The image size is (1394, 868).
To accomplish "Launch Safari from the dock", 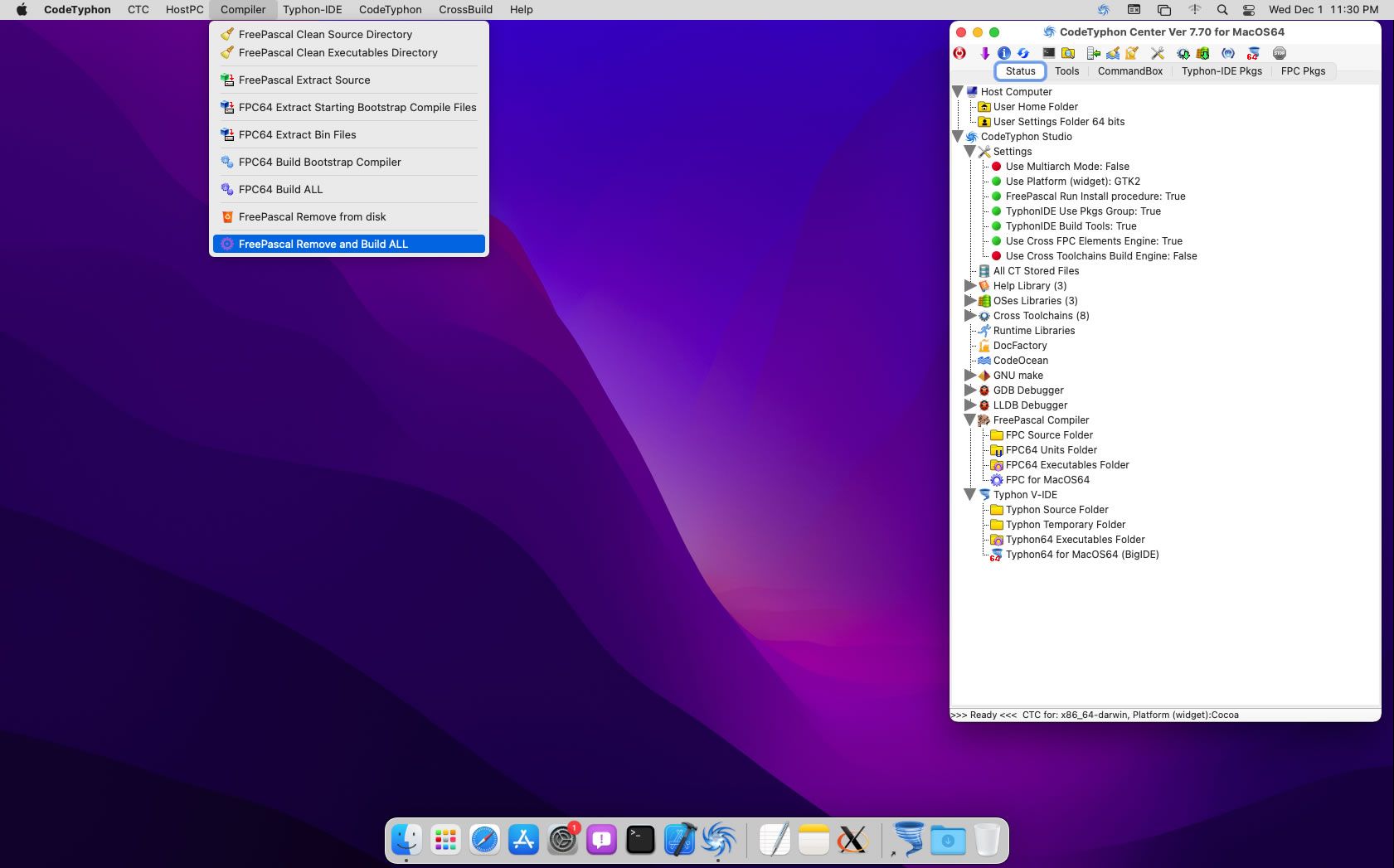I will coord(484,840).
